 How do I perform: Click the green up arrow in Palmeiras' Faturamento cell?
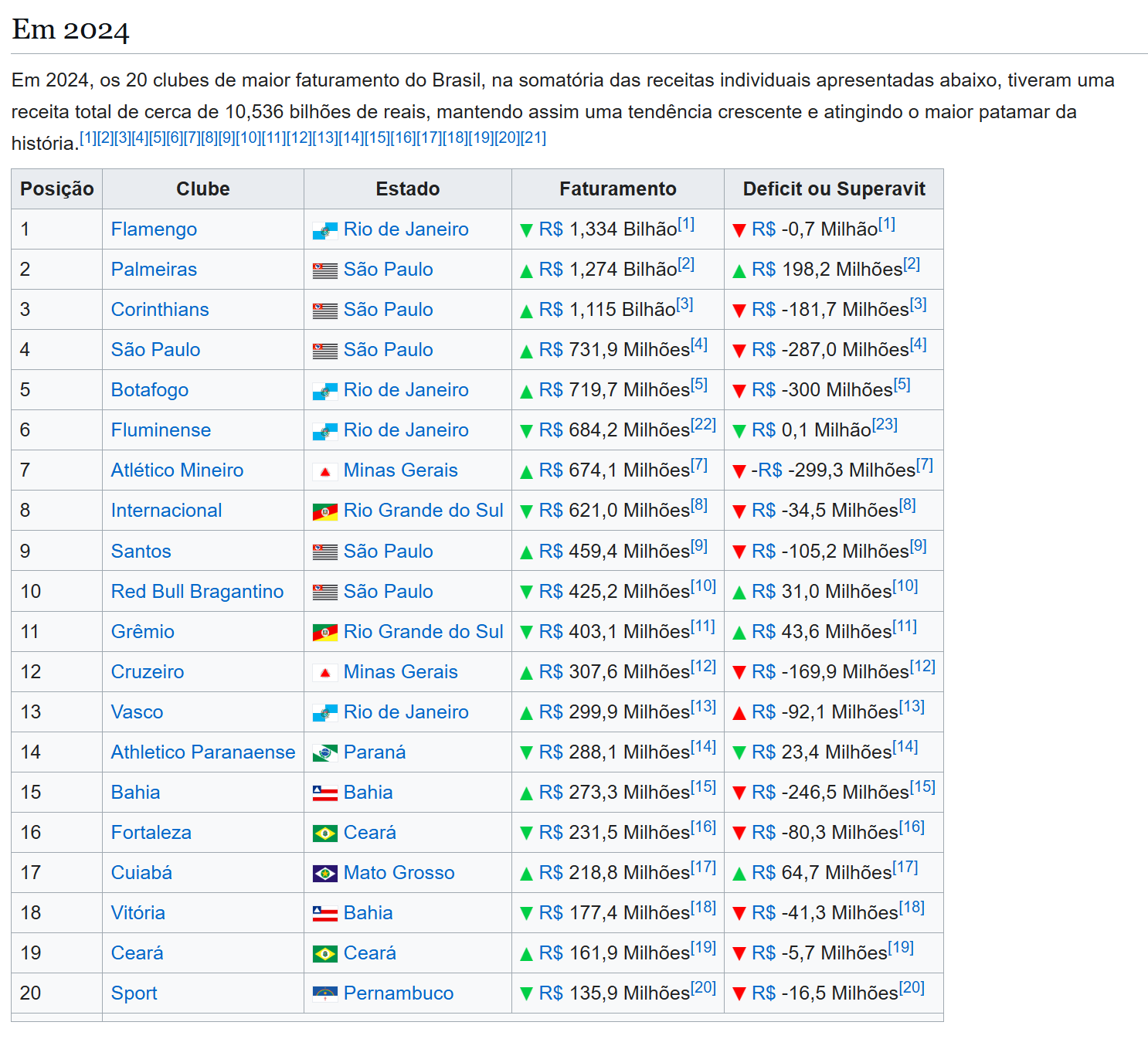pyautogui.click(x=526, y=270)
